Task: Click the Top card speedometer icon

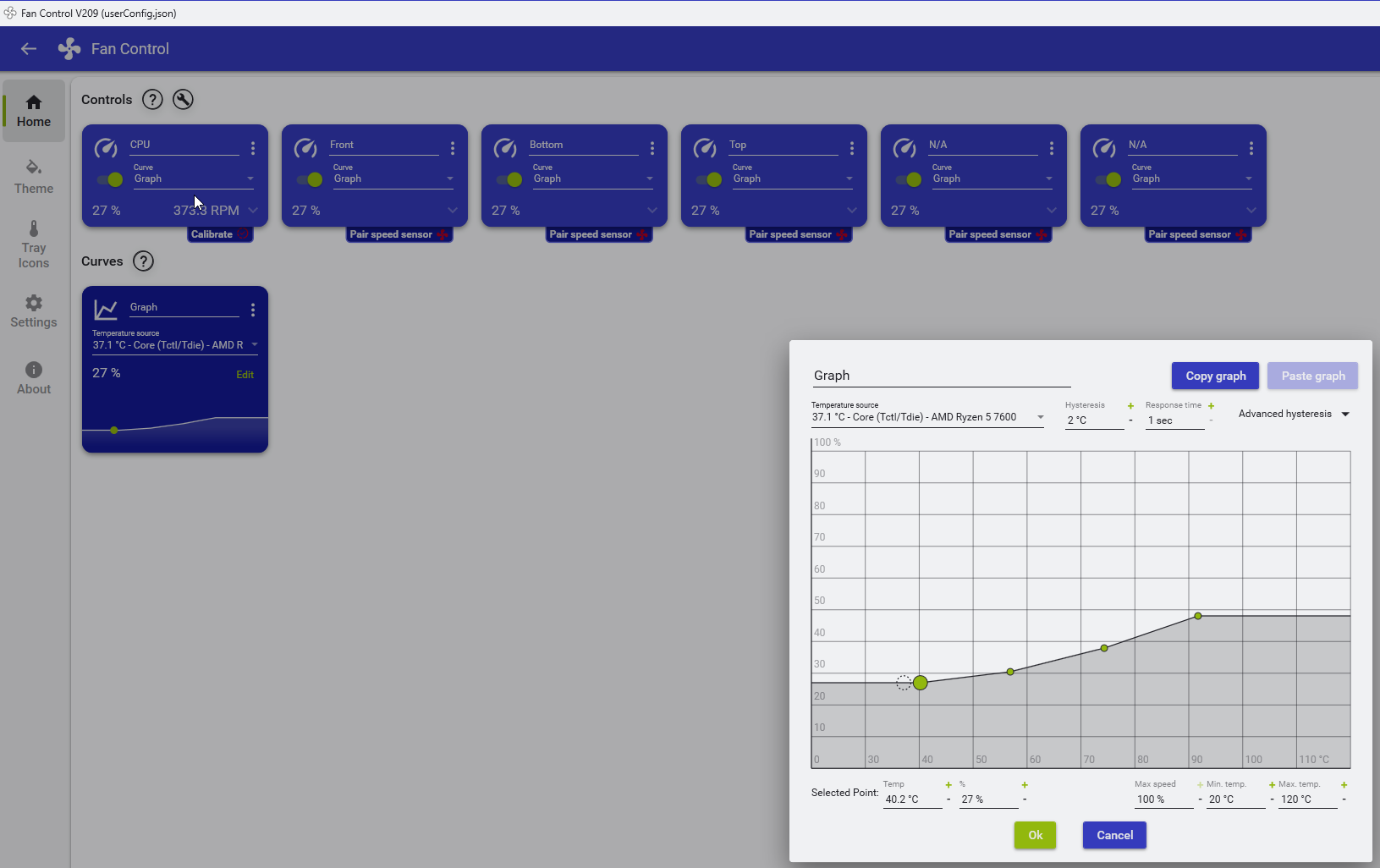Action: [x=705, y=148]
